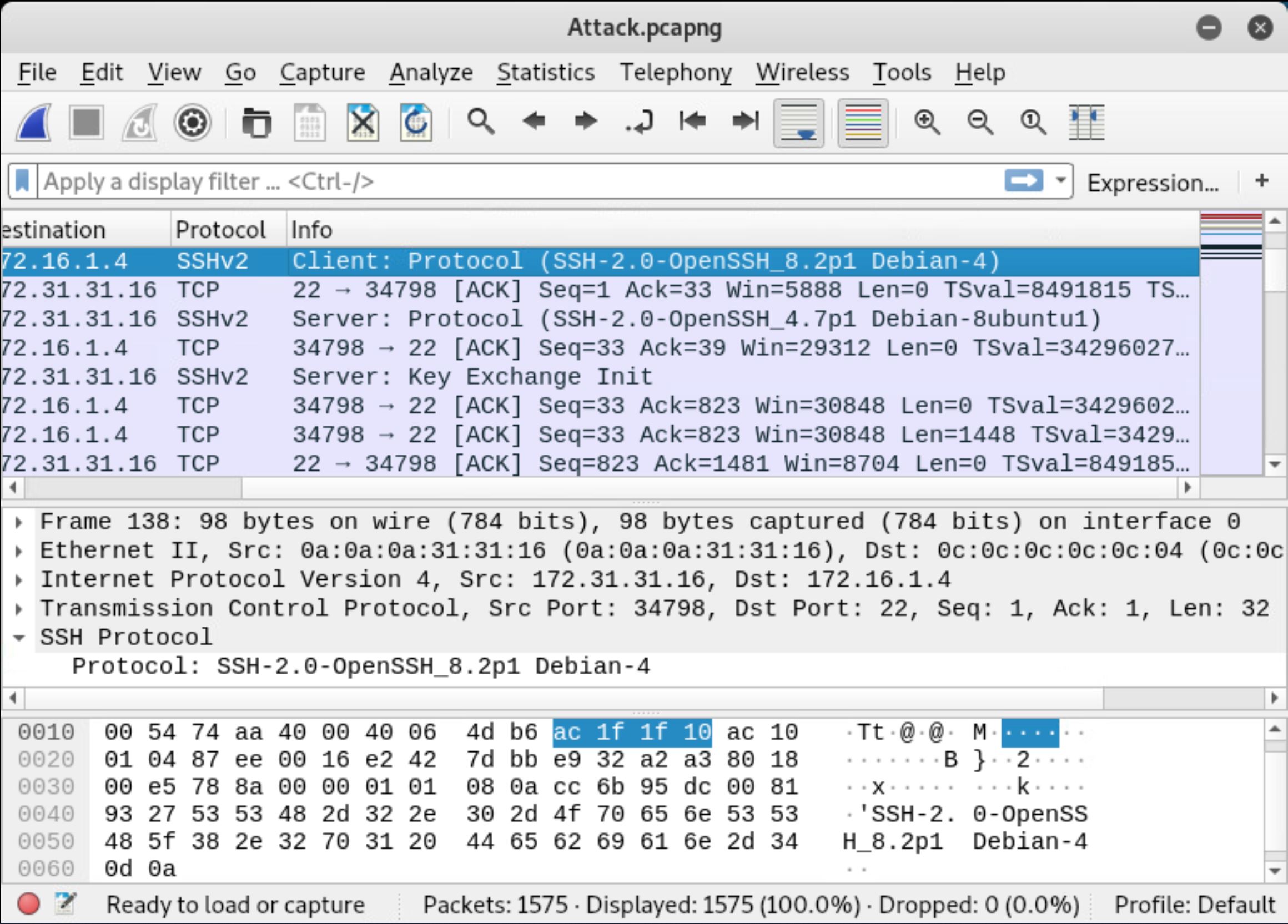This screenshot has width=1288, height=924.
Task: Open capture options gear icon
Action: click(192, 122)
